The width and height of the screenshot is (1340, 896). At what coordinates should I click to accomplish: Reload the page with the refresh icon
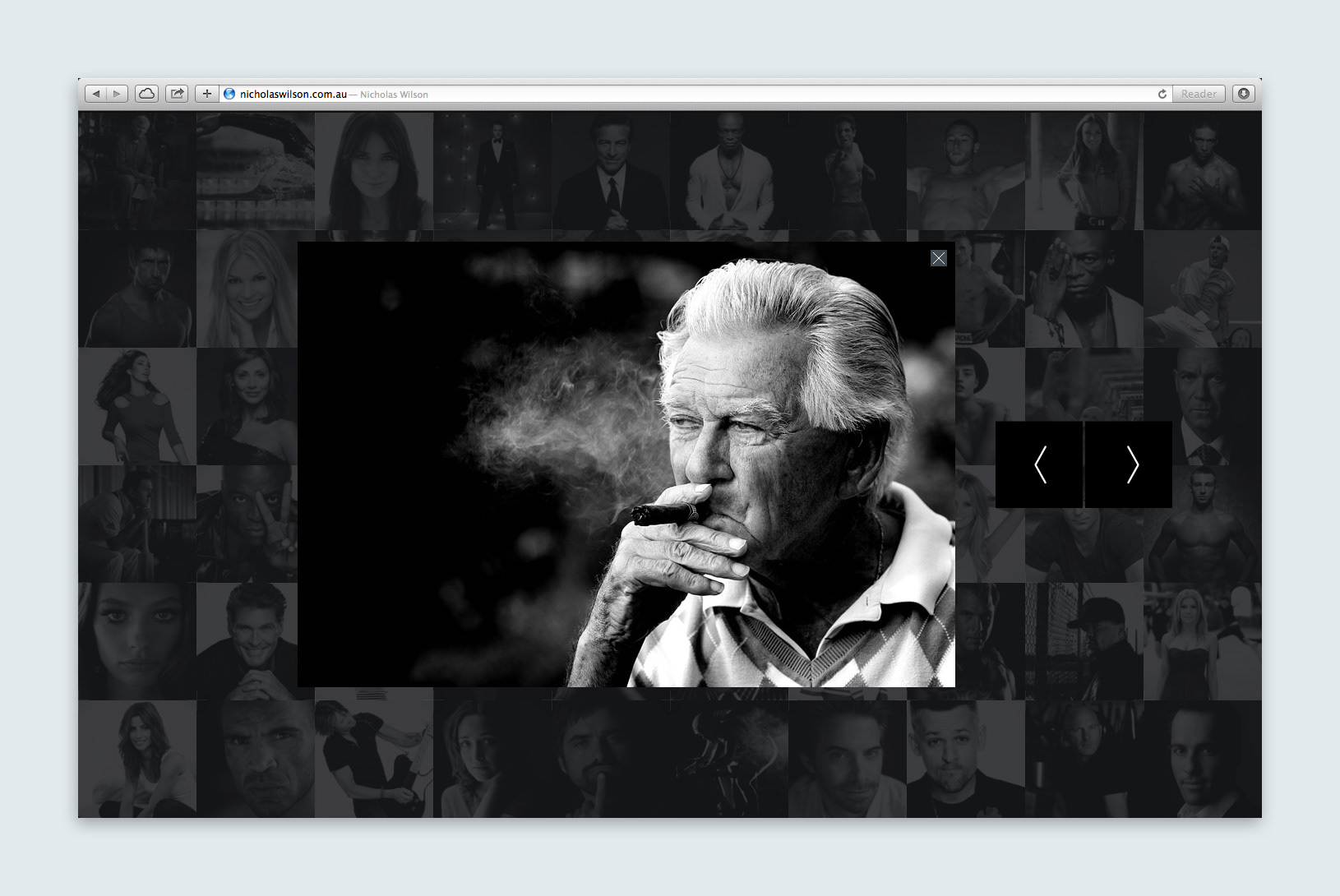tap(1162, 94)
